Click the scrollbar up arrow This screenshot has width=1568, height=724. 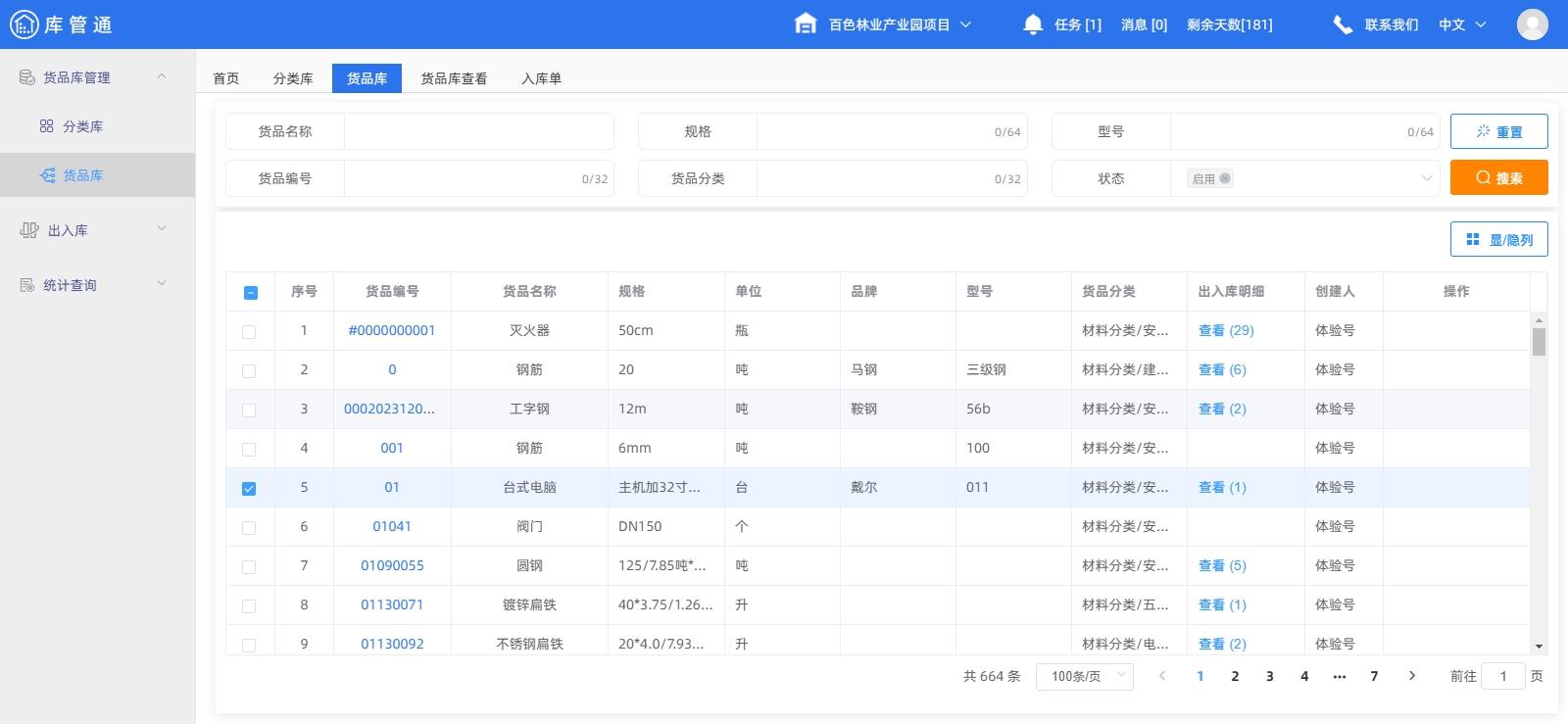pyautogui.click(x=1539, y=319)
